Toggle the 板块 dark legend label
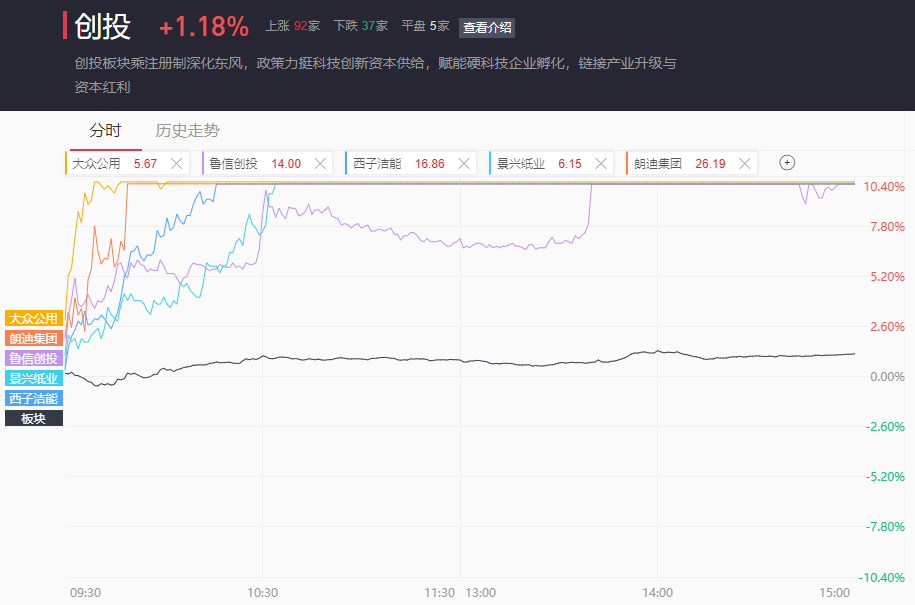 click(x=34, y=418)
